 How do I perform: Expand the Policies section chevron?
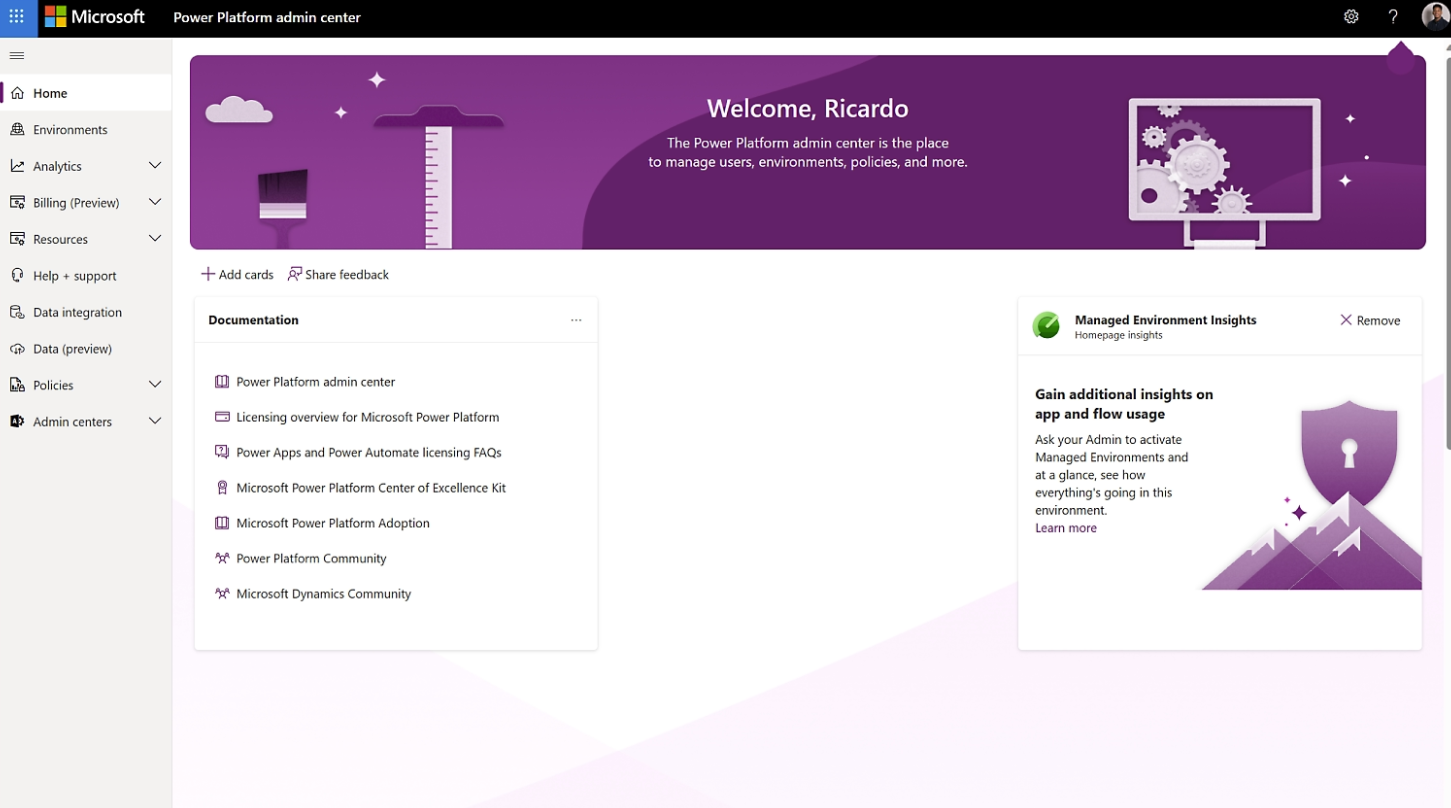coord(155,385)
